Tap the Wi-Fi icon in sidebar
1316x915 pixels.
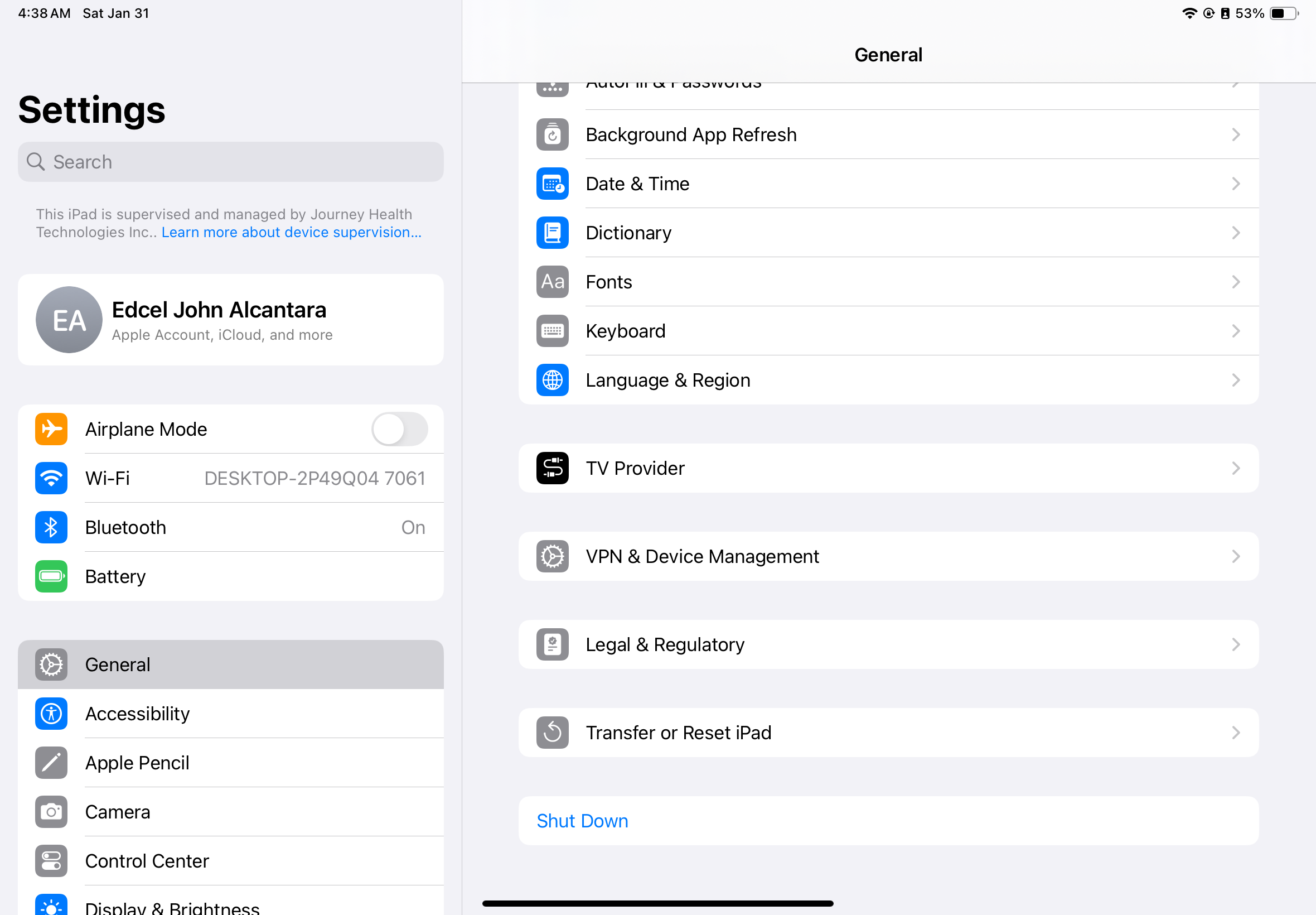click(51, 478)
